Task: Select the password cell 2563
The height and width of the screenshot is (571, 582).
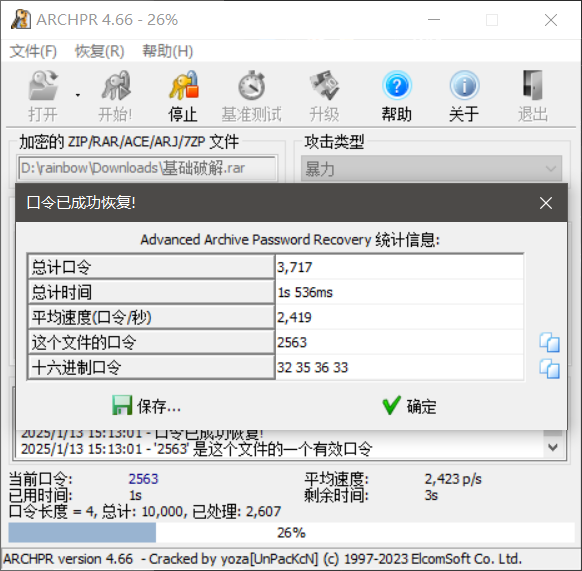Action: click(400, 342)
